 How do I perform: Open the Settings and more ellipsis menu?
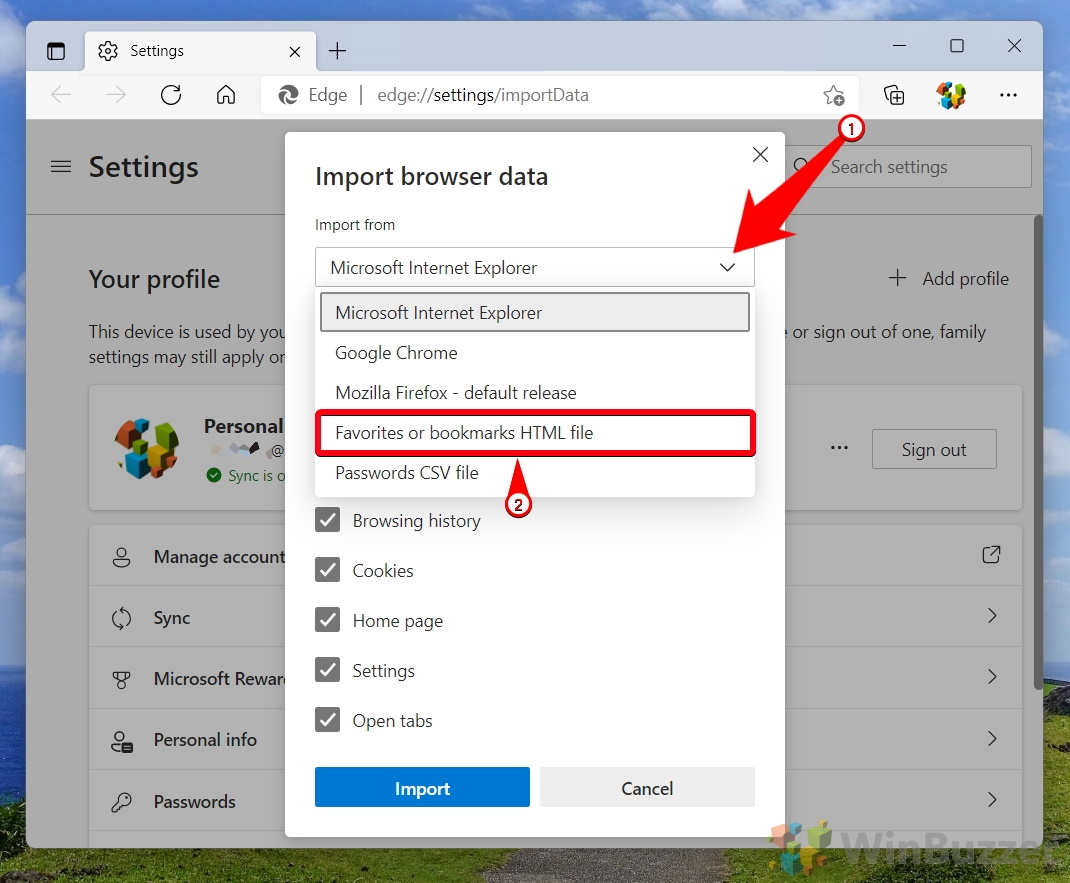[1008, 95]
